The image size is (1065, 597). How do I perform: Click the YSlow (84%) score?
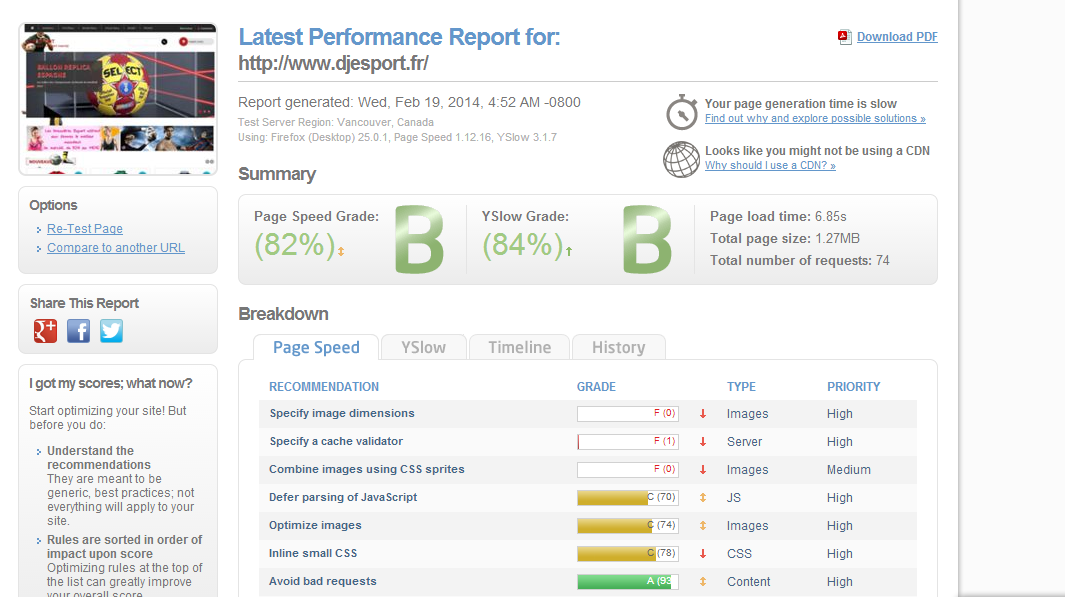(x=523, y=245)
